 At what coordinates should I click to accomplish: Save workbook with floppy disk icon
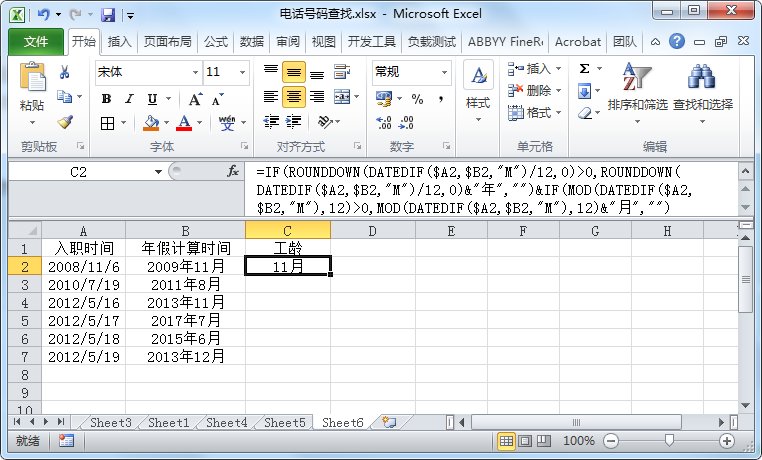point(107,15)
